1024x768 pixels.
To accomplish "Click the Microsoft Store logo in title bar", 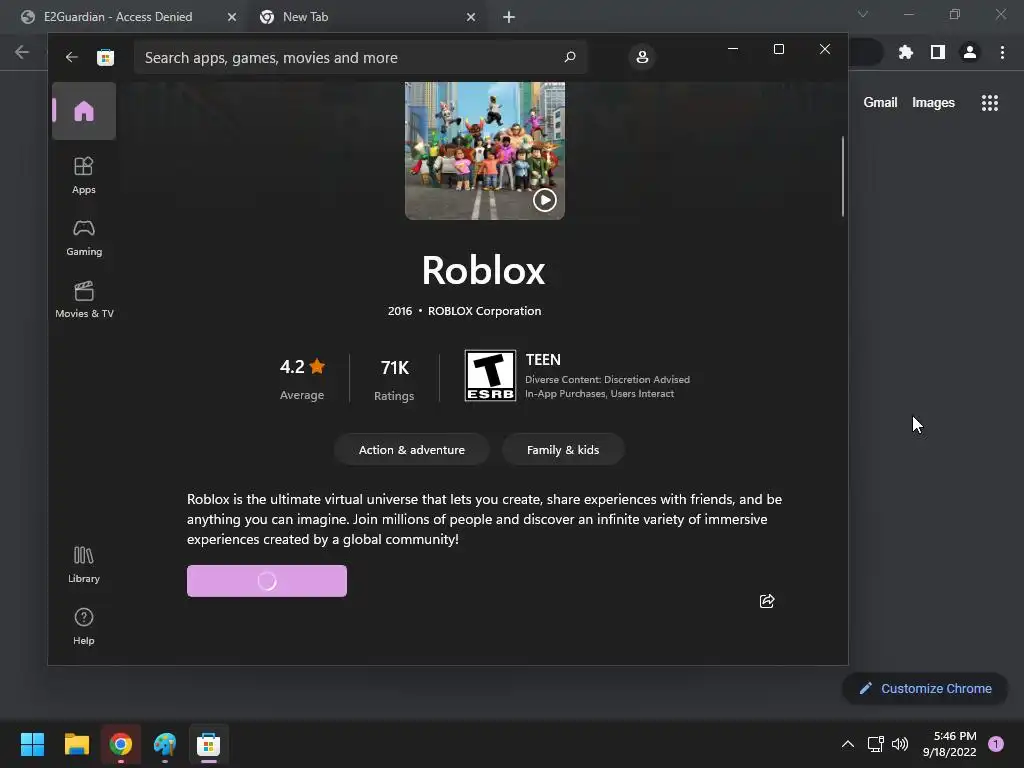I will coord(105,57).
